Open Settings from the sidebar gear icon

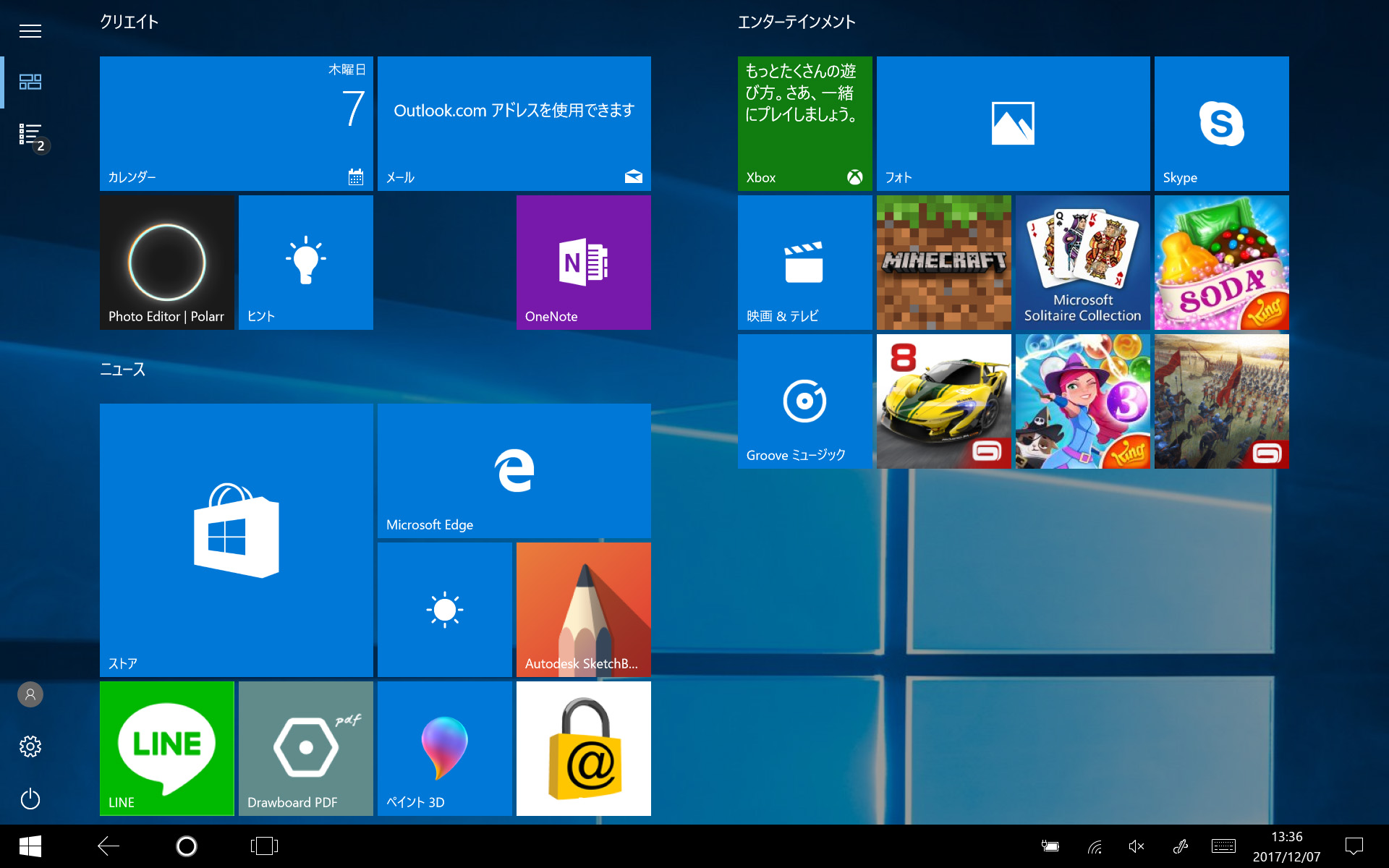(x=30, y=746)
